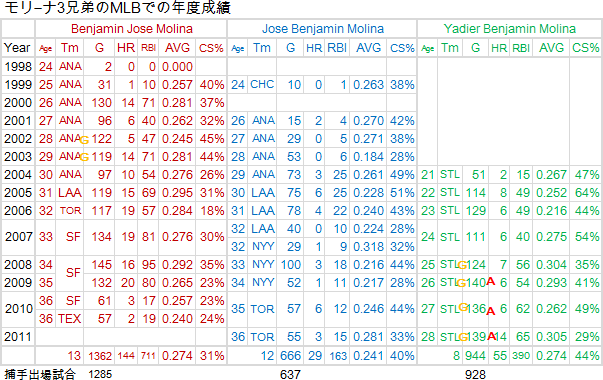Select the 1999 year row label
The width and height of the screenshot is (603, 380).
tap(18, 85)
